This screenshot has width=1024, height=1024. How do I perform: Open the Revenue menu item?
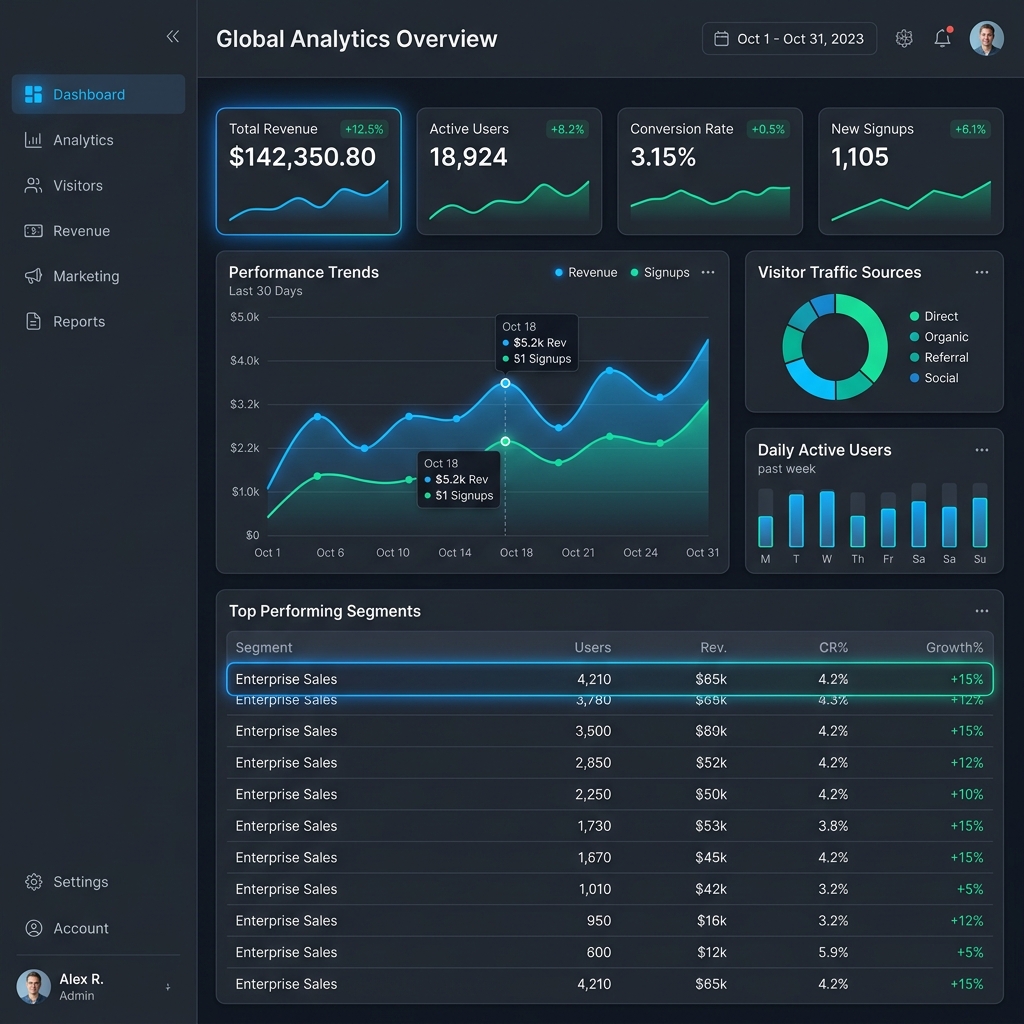click(x=99, y=231)
